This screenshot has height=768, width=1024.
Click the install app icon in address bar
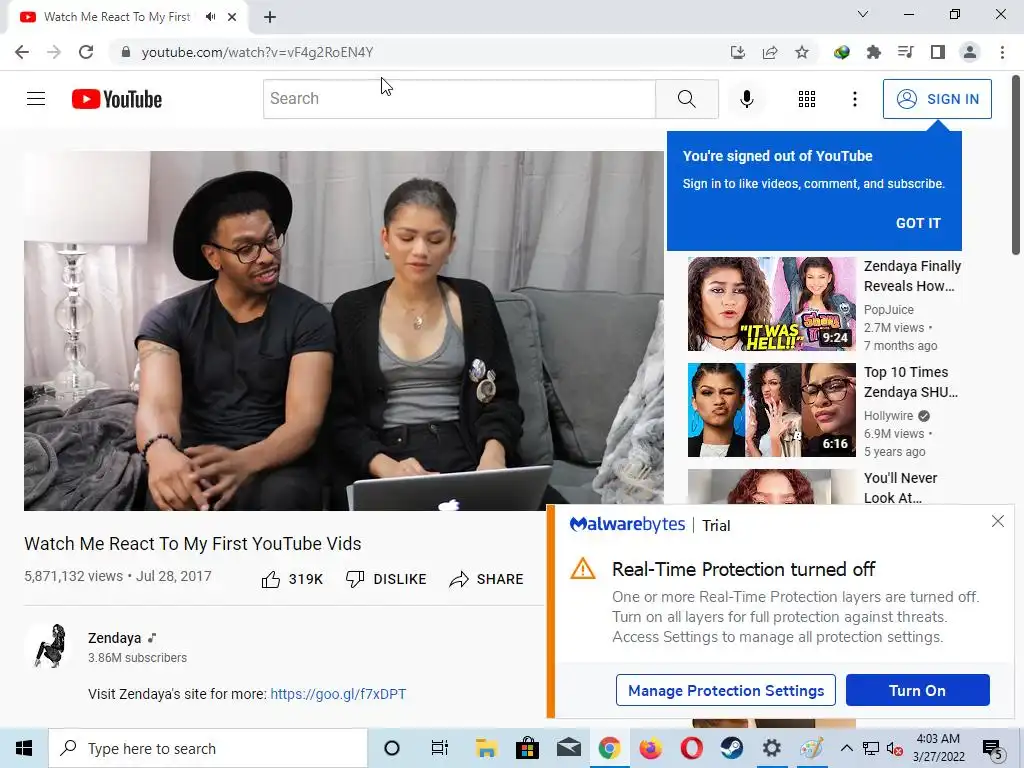737,52
